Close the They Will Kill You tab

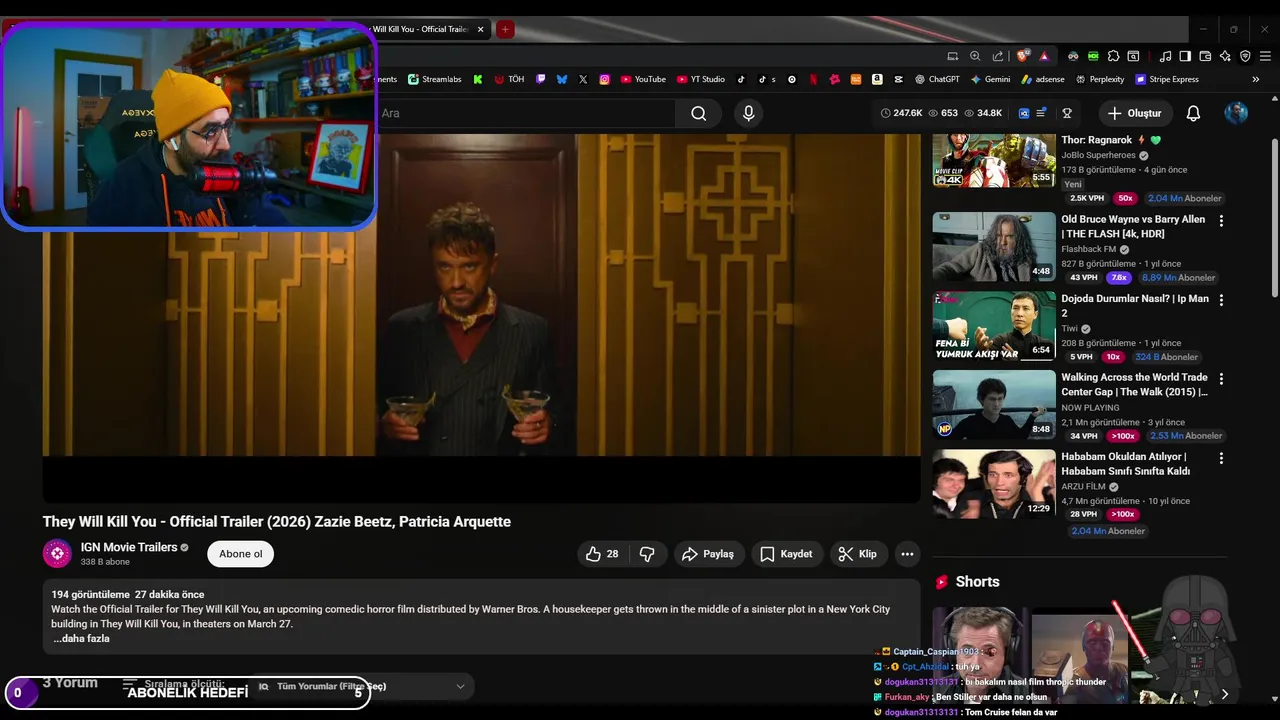coord(481,29)
